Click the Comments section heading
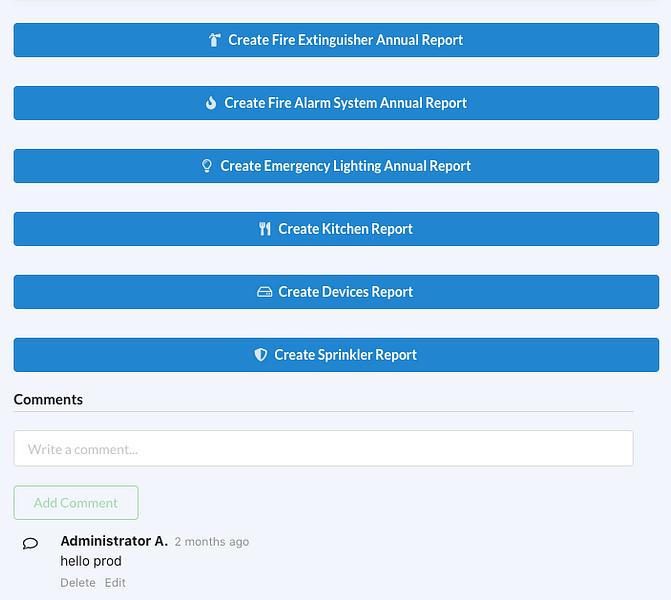The width and height of the screenshot is (671, 600). tap(48, 399)
